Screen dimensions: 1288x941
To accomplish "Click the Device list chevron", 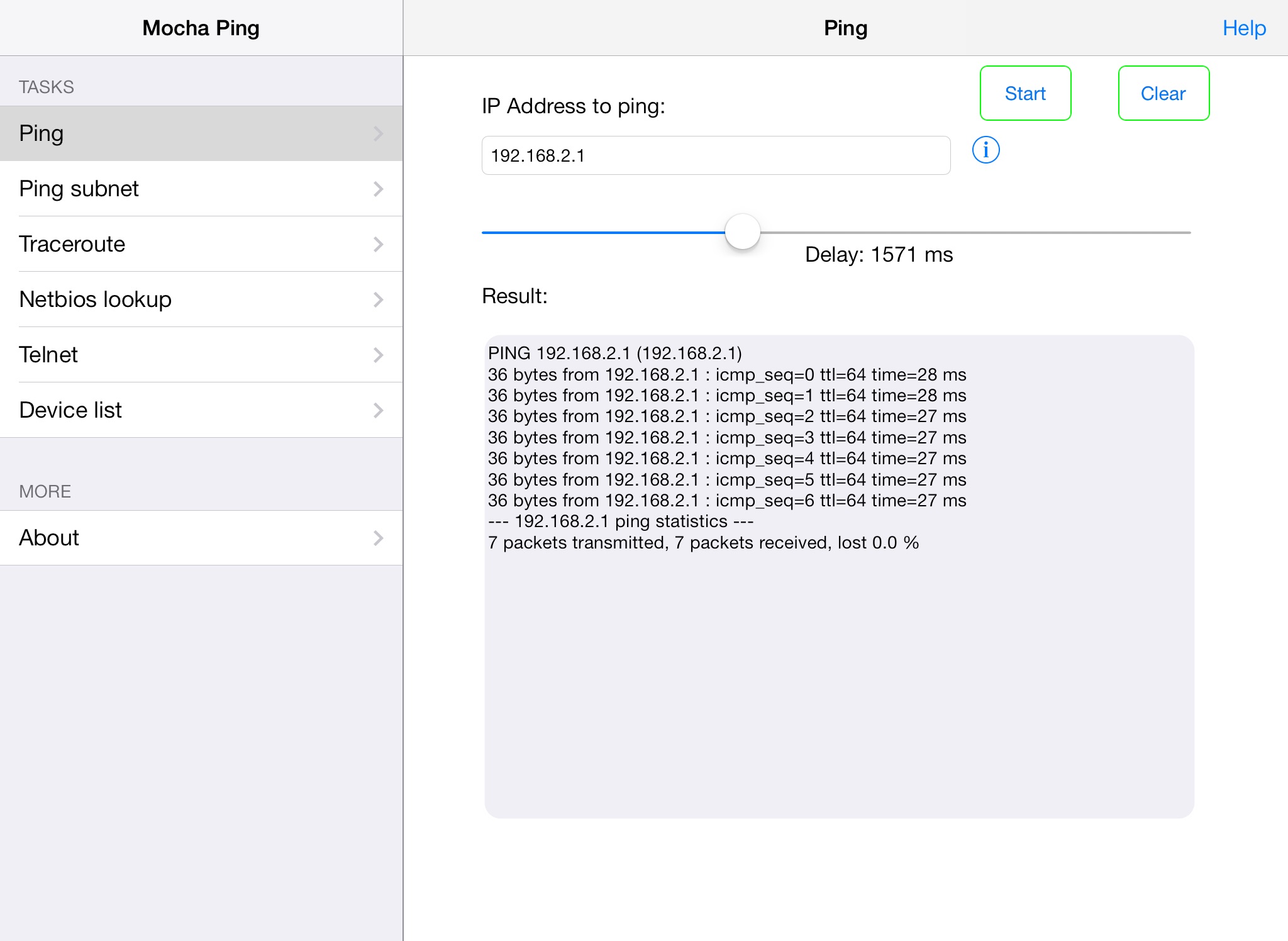I will point(378,410).
